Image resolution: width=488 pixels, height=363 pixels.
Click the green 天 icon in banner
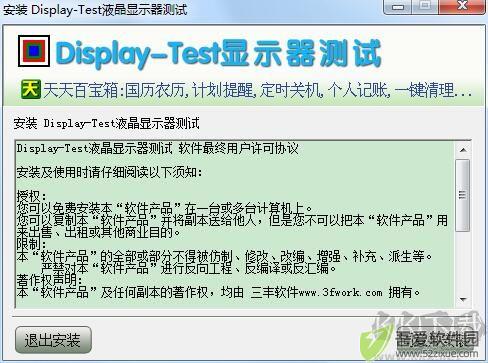pyautogui.click(x=31, y=89)
